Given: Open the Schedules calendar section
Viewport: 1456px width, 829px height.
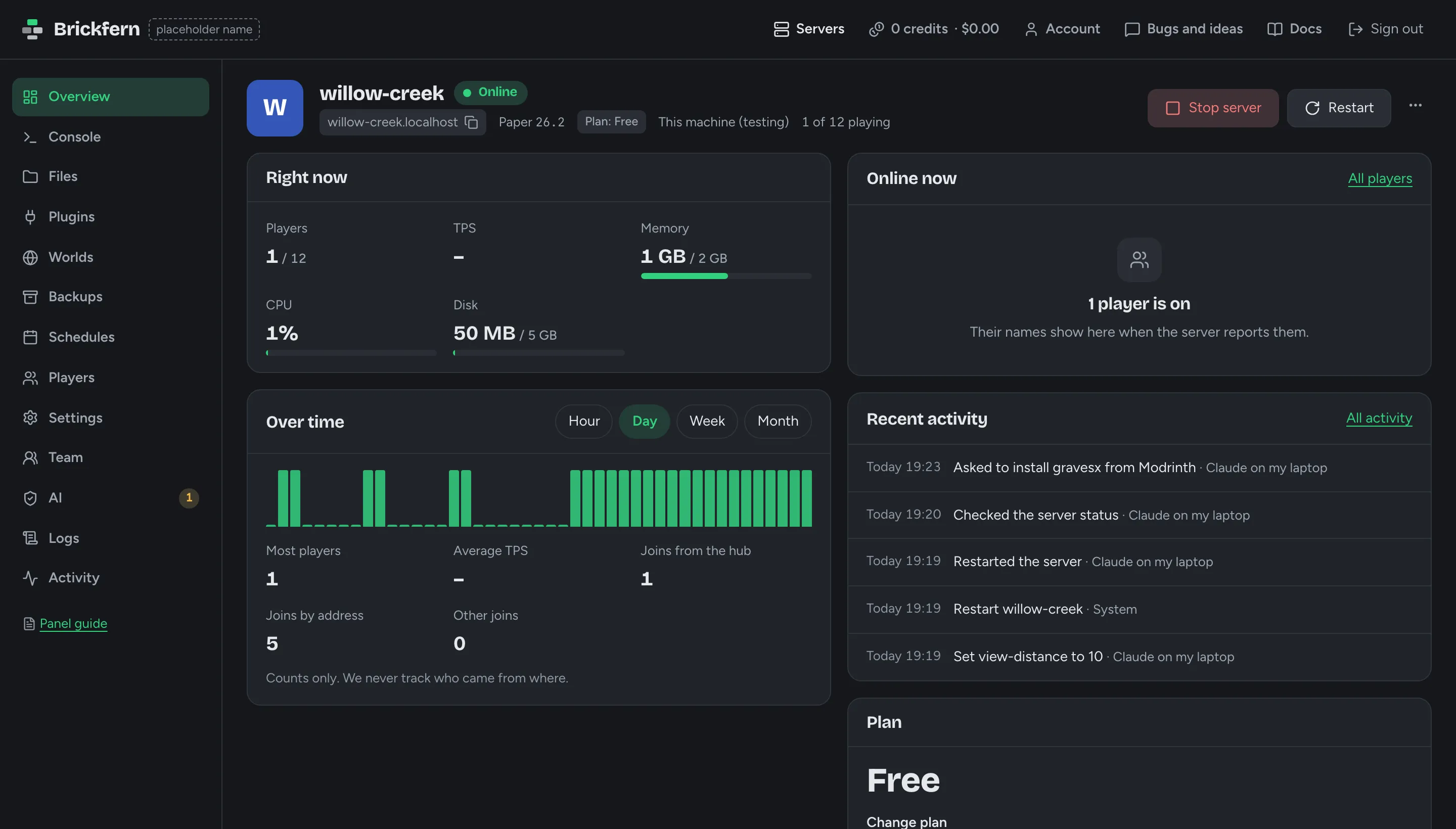Looking at the screenshot, I should click(111, 337).
